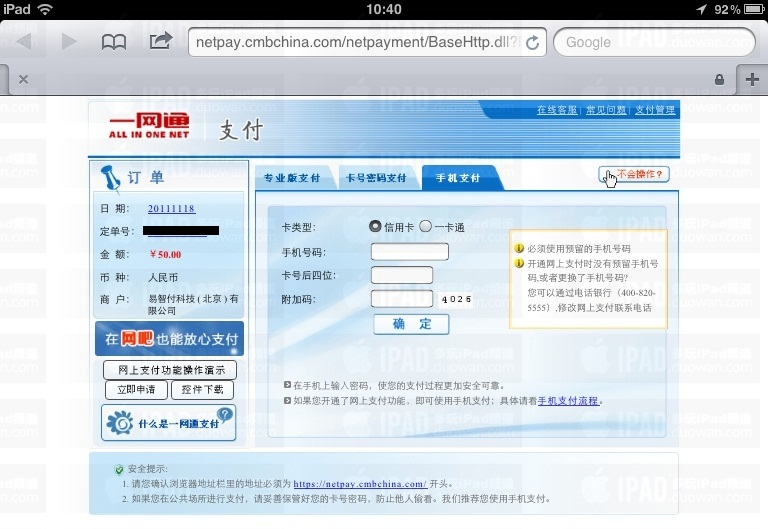768x529 pixels.
Task: Click the date link 20111118
Action: pyautogui.click(x=171, y=209)
